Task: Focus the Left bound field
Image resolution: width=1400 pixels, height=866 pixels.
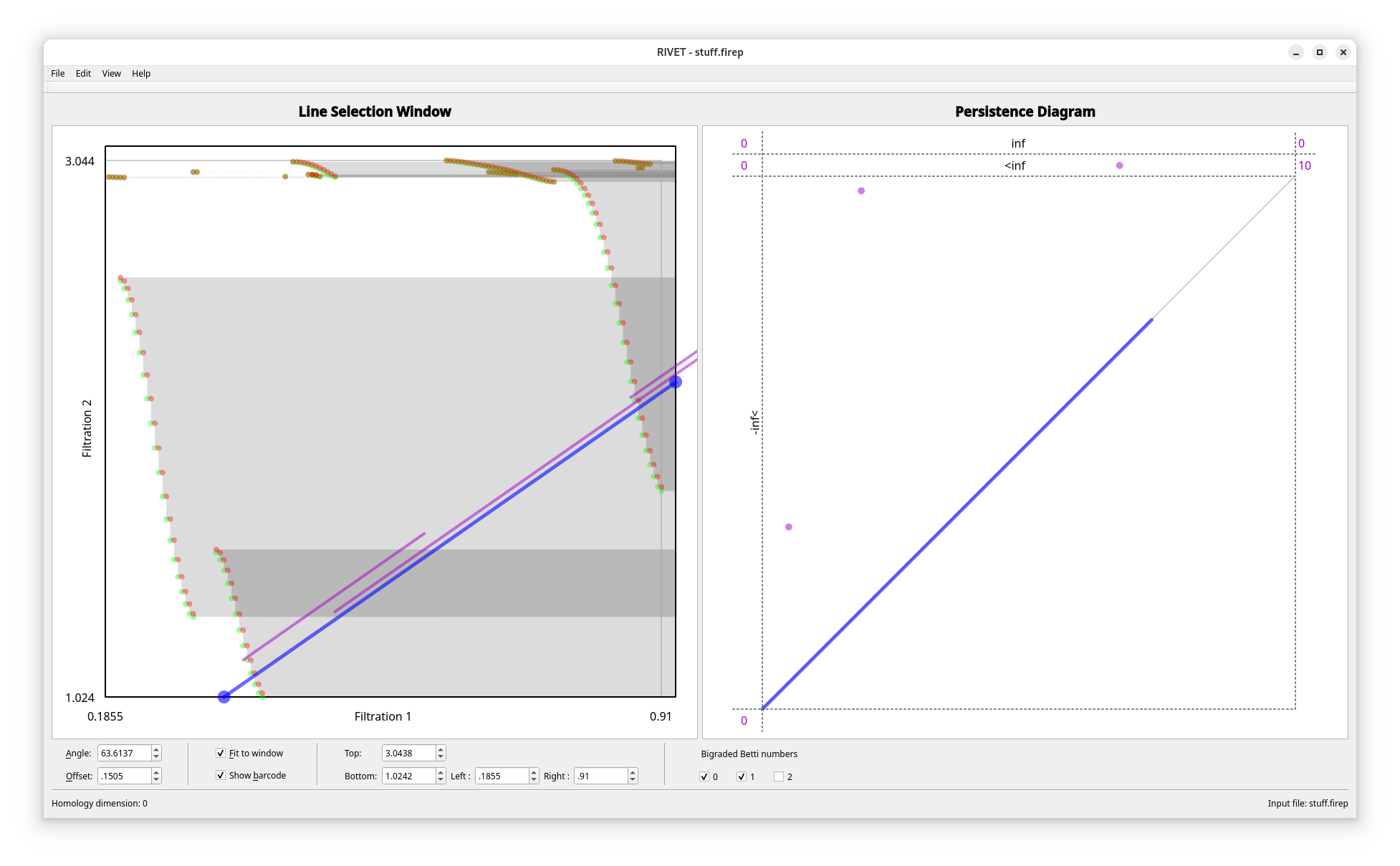Action: [x=502, y=776]
